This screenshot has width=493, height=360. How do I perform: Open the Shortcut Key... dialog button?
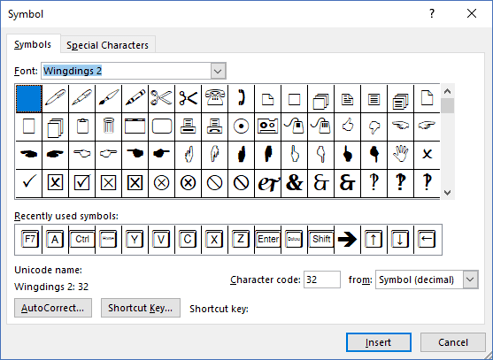coord(141,308)
